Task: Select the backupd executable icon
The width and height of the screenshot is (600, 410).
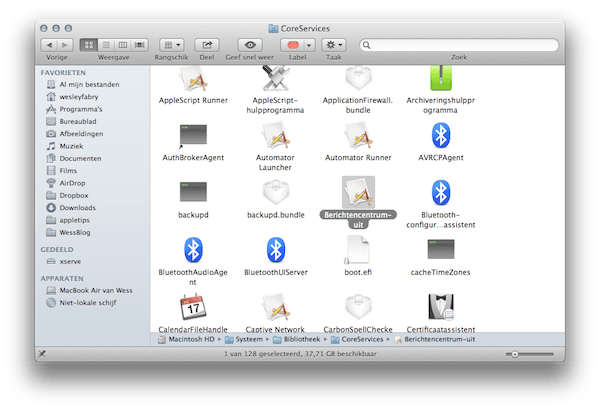Action: click(x=193, y=192)
